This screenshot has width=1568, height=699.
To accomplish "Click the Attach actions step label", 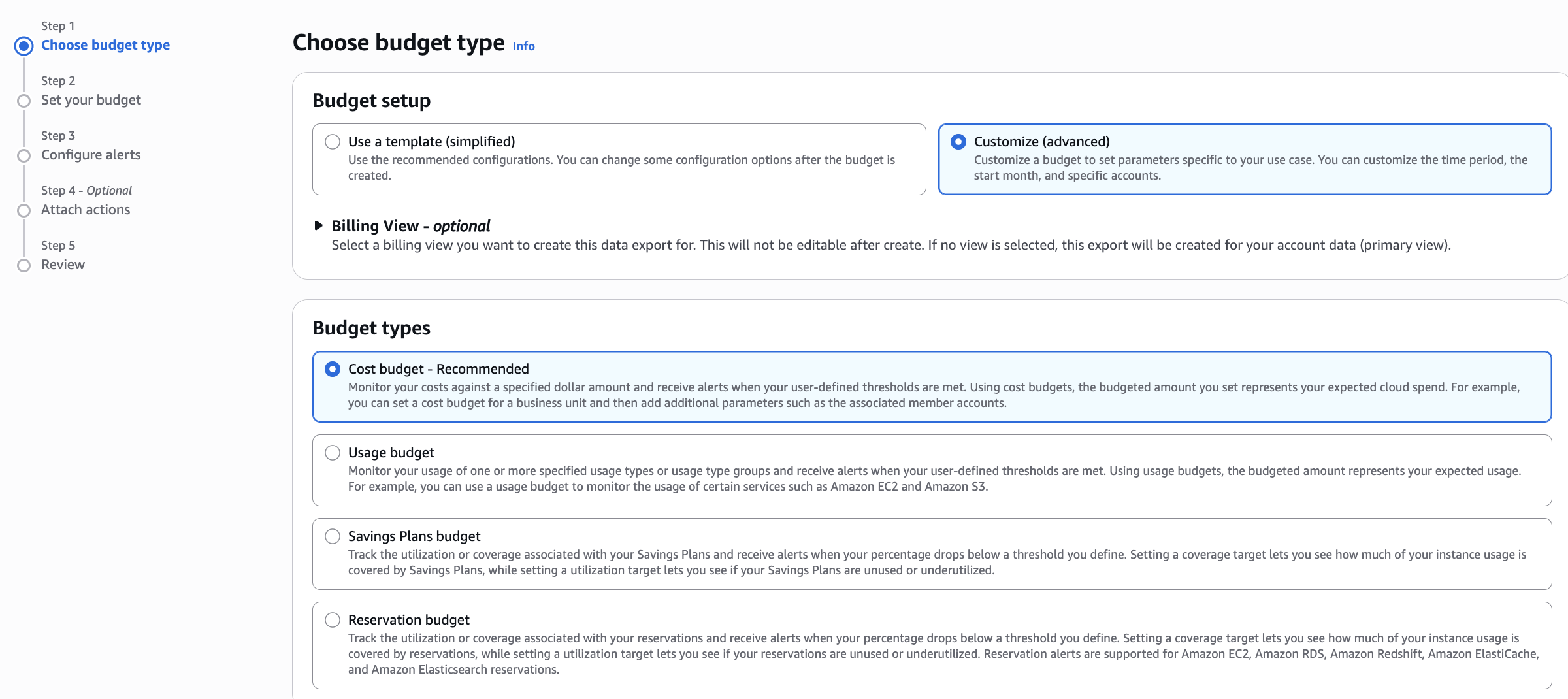I will point(86,210).
